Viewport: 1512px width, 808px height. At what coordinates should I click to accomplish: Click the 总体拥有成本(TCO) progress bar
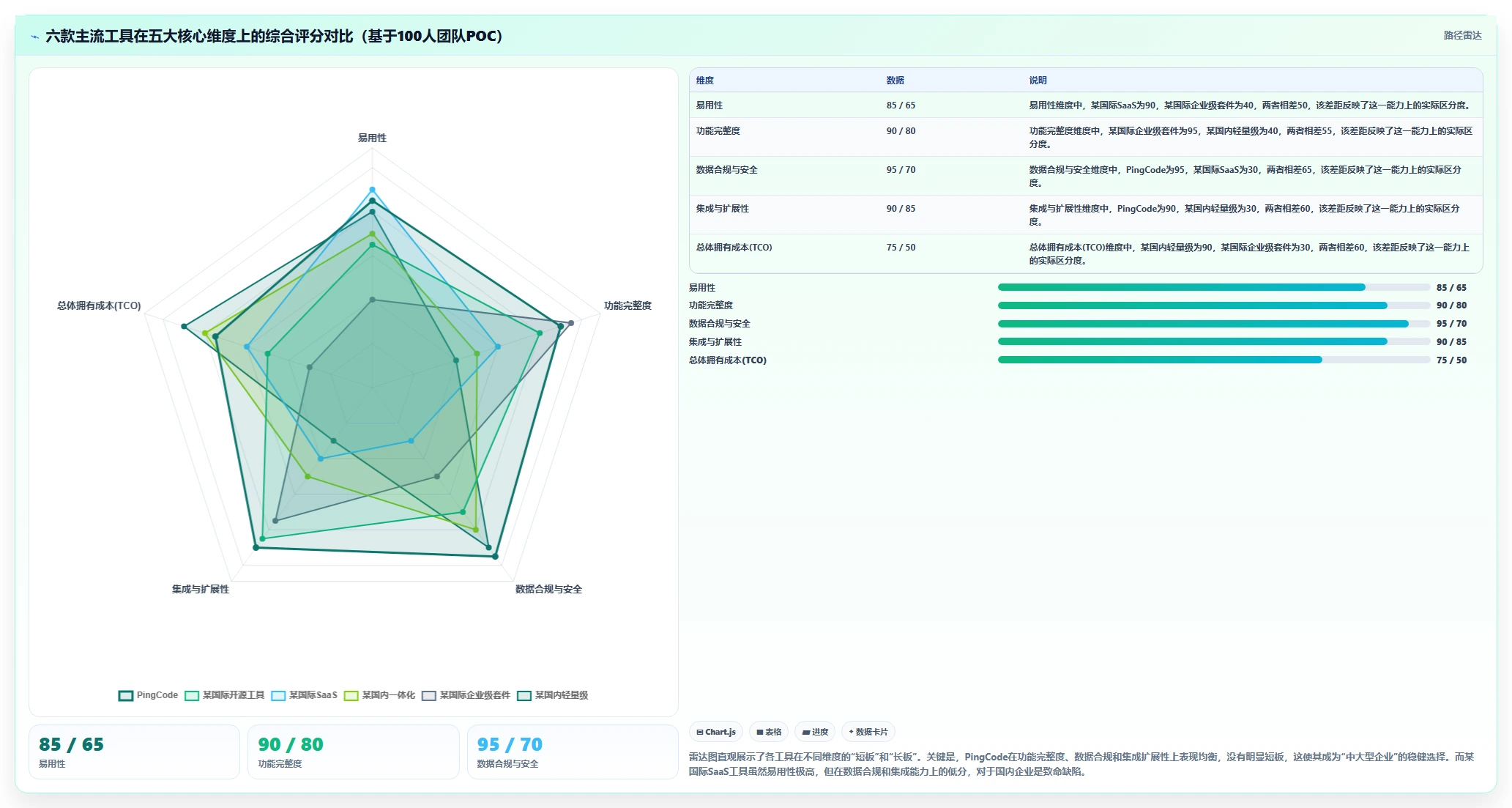[x=1213, y=360]
